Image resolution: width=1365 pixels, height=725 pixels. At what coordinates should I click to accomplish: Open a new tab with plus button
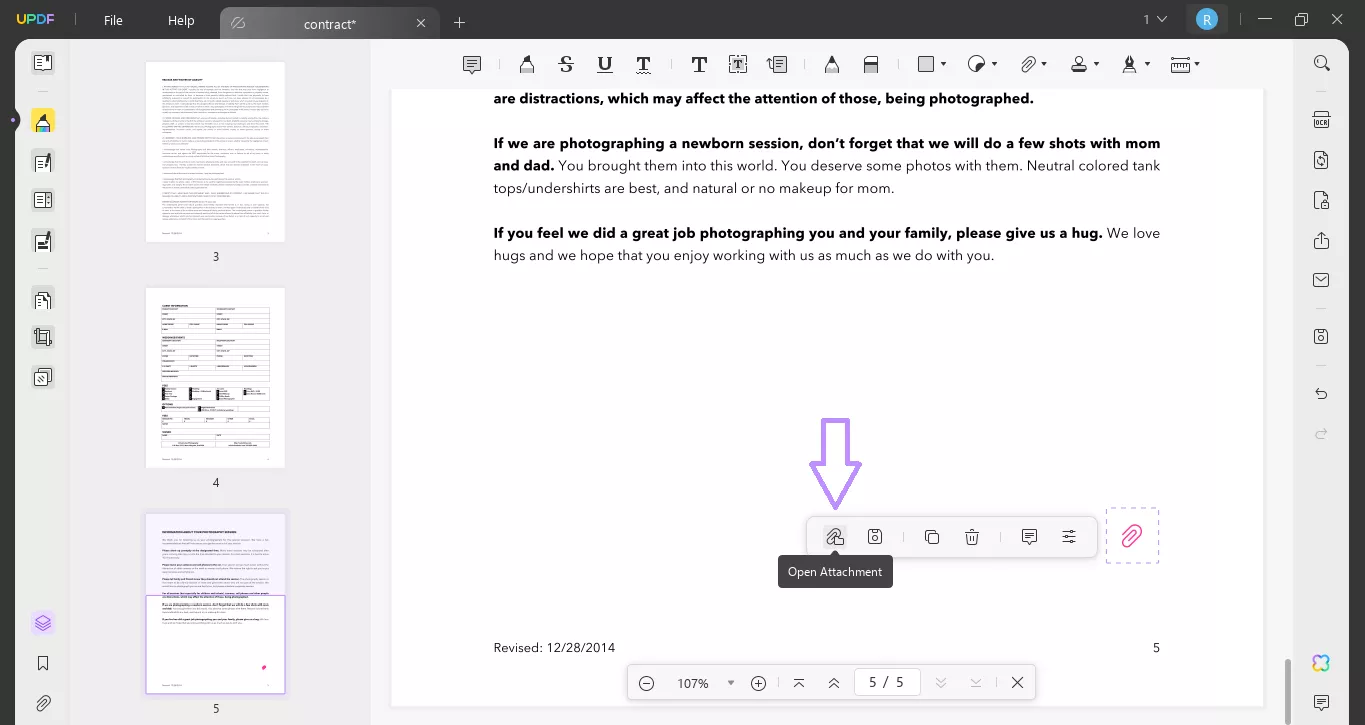460,22
